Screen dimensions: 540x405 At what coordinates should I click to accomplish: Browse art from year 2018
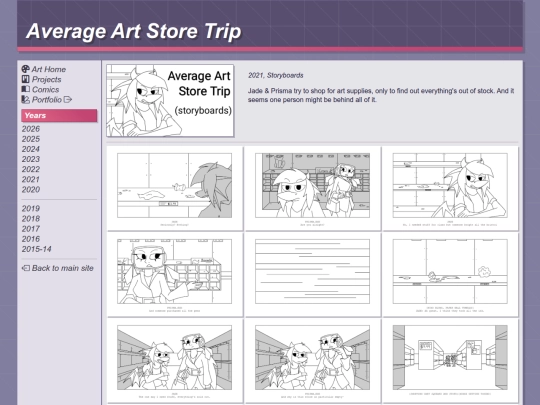point(31,219)
